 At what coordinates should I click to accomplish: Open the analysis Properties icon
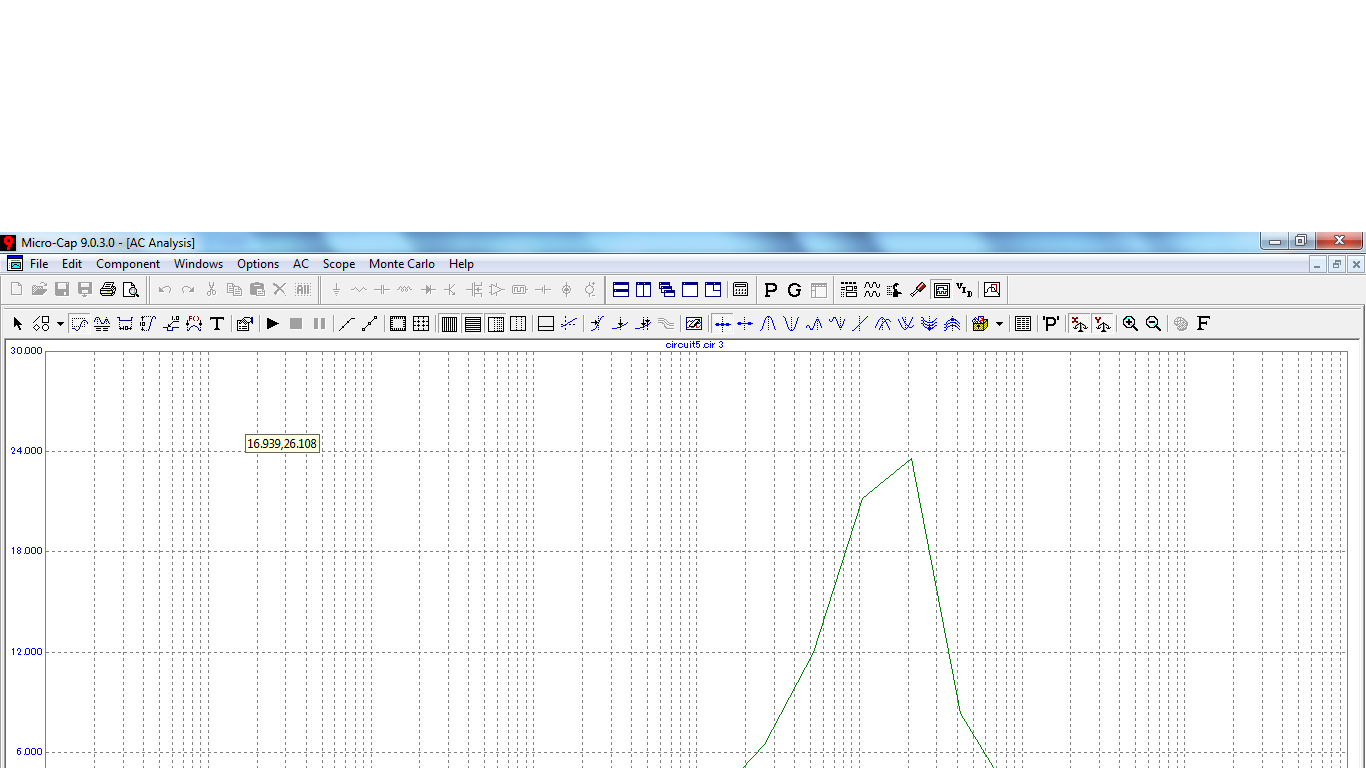(x=244, y=324)
